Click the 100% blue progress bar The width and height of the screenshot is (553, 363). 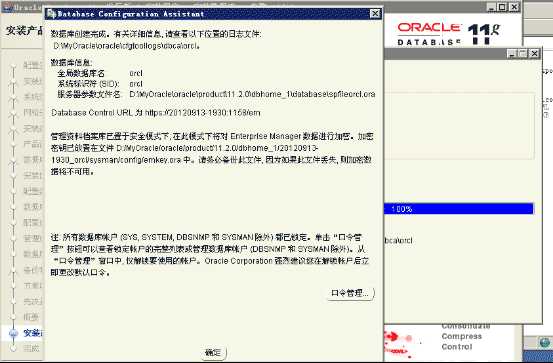pos(459,208)
